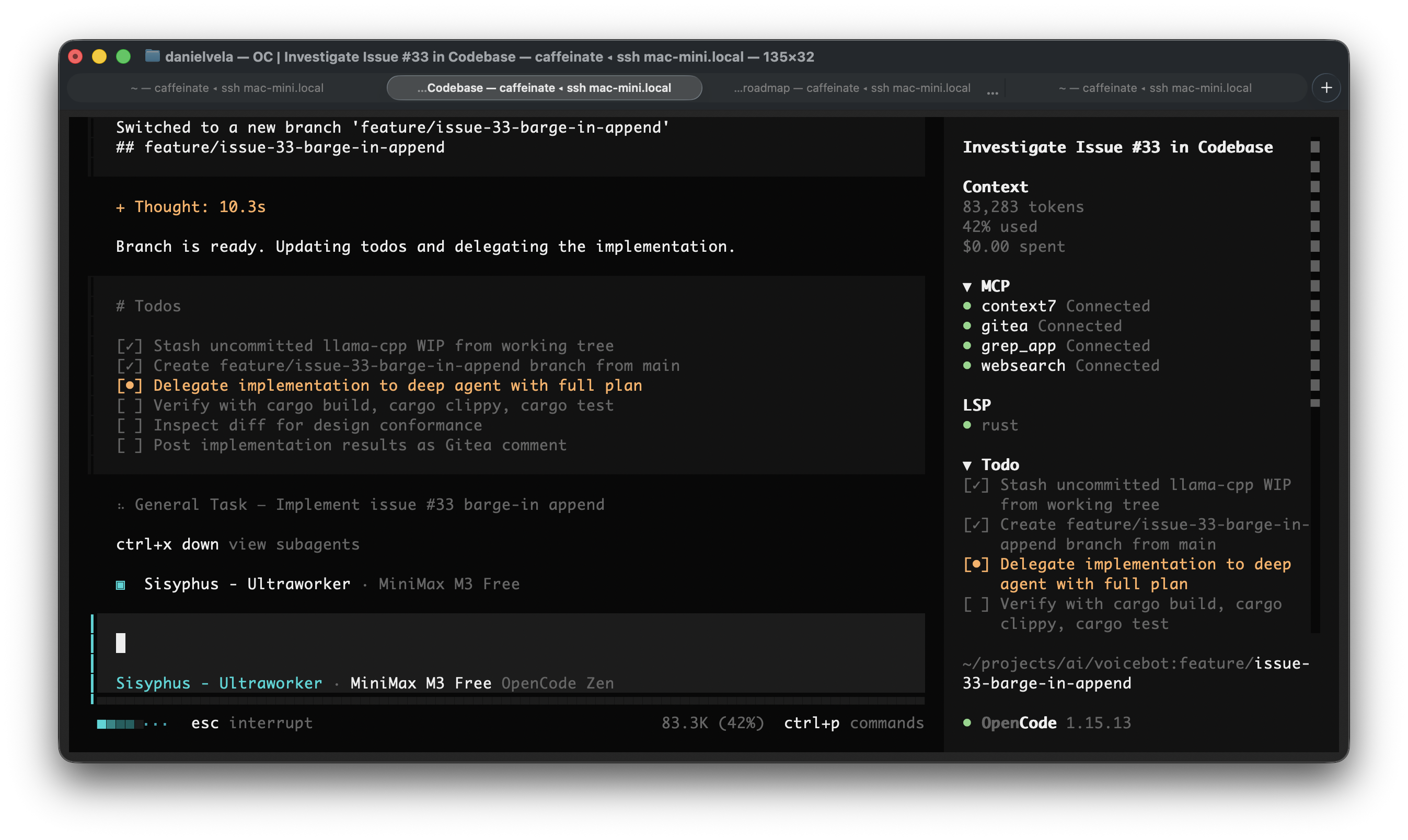Click the green status dot beside rust

tap(967, 425)
